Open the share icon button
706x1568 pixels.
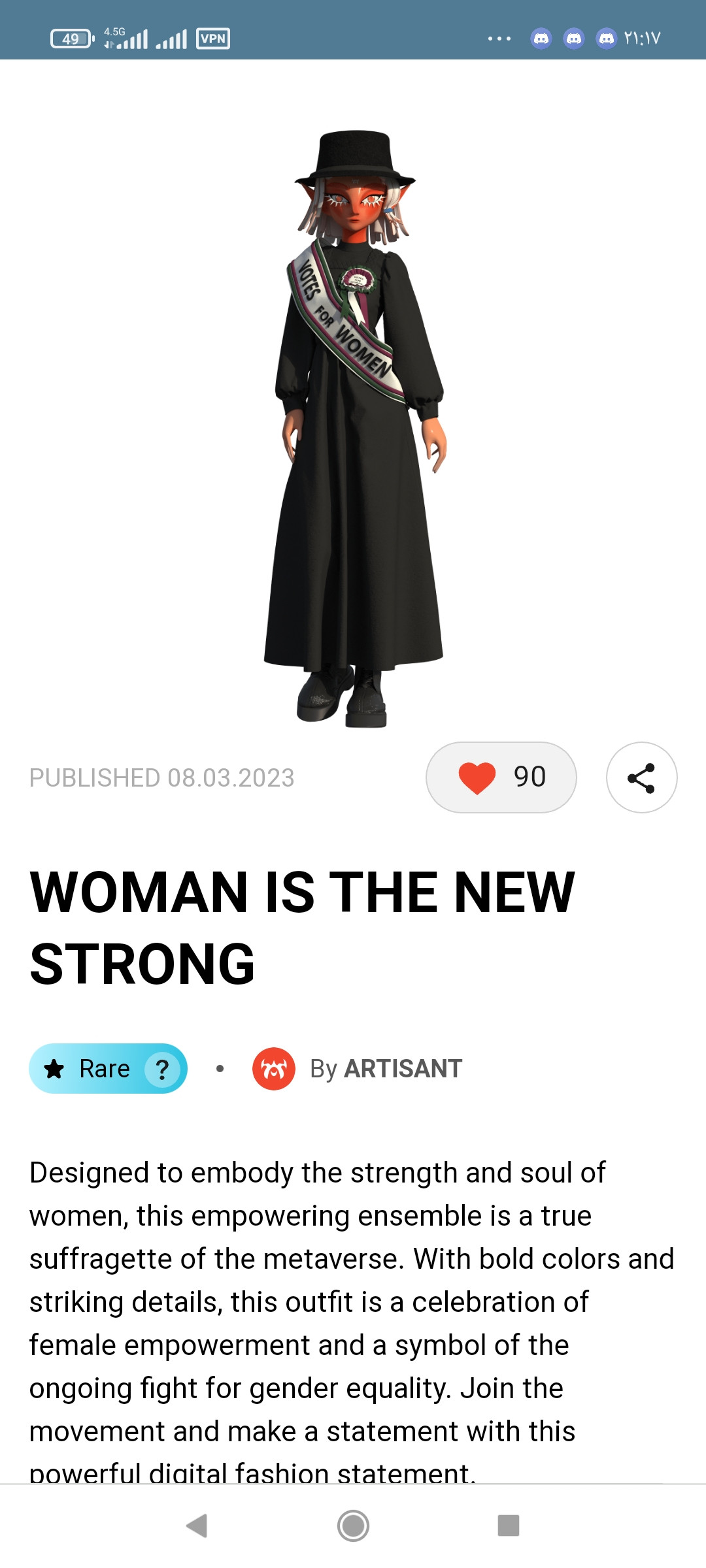641,777
